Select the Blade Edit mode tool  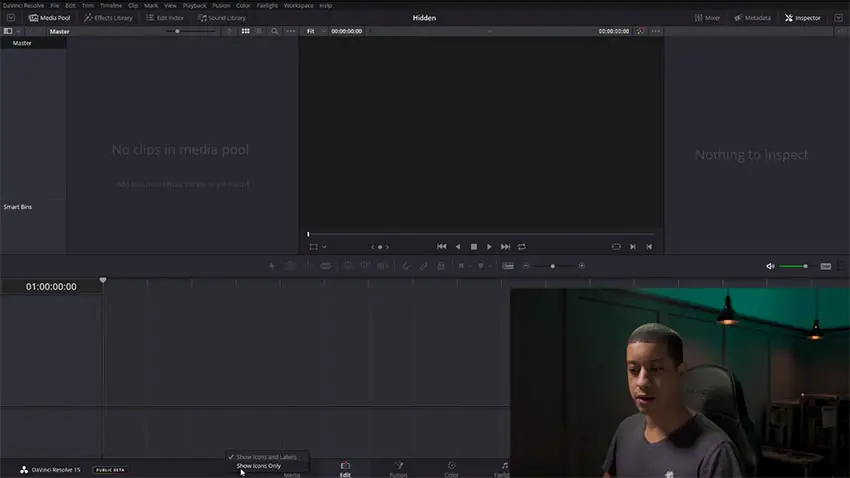click(x=325, y=266)
